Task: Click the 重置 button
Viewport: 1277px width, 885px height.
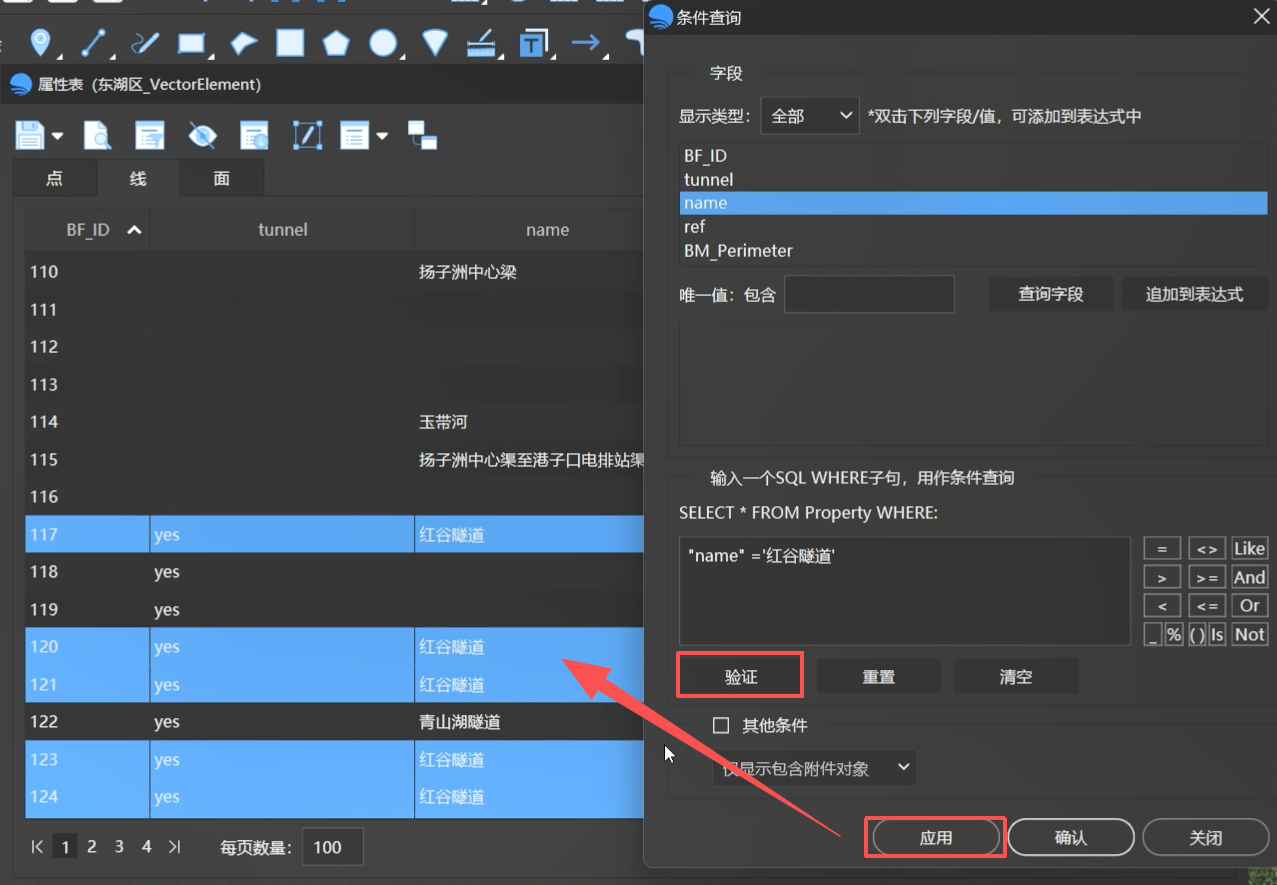Action: tap(879, 677)
